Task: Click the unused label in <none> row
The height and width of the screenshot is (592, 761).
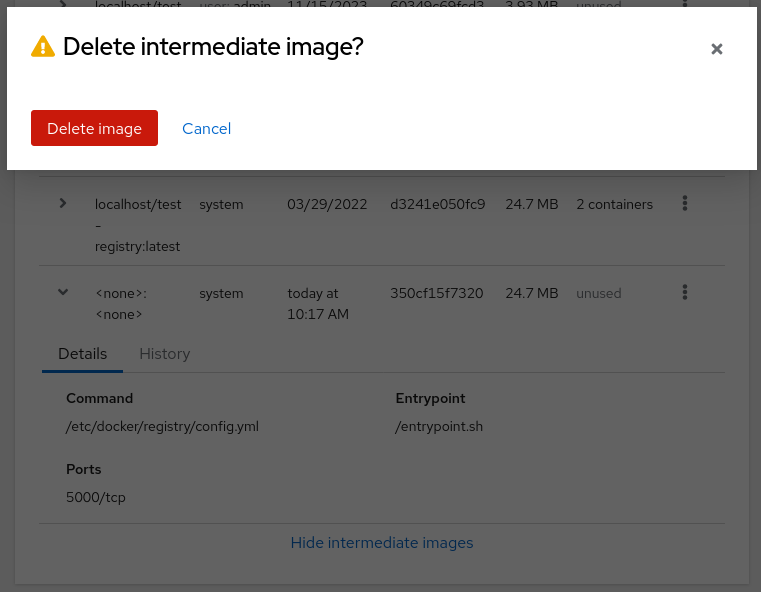Action: tap(598, 293)
